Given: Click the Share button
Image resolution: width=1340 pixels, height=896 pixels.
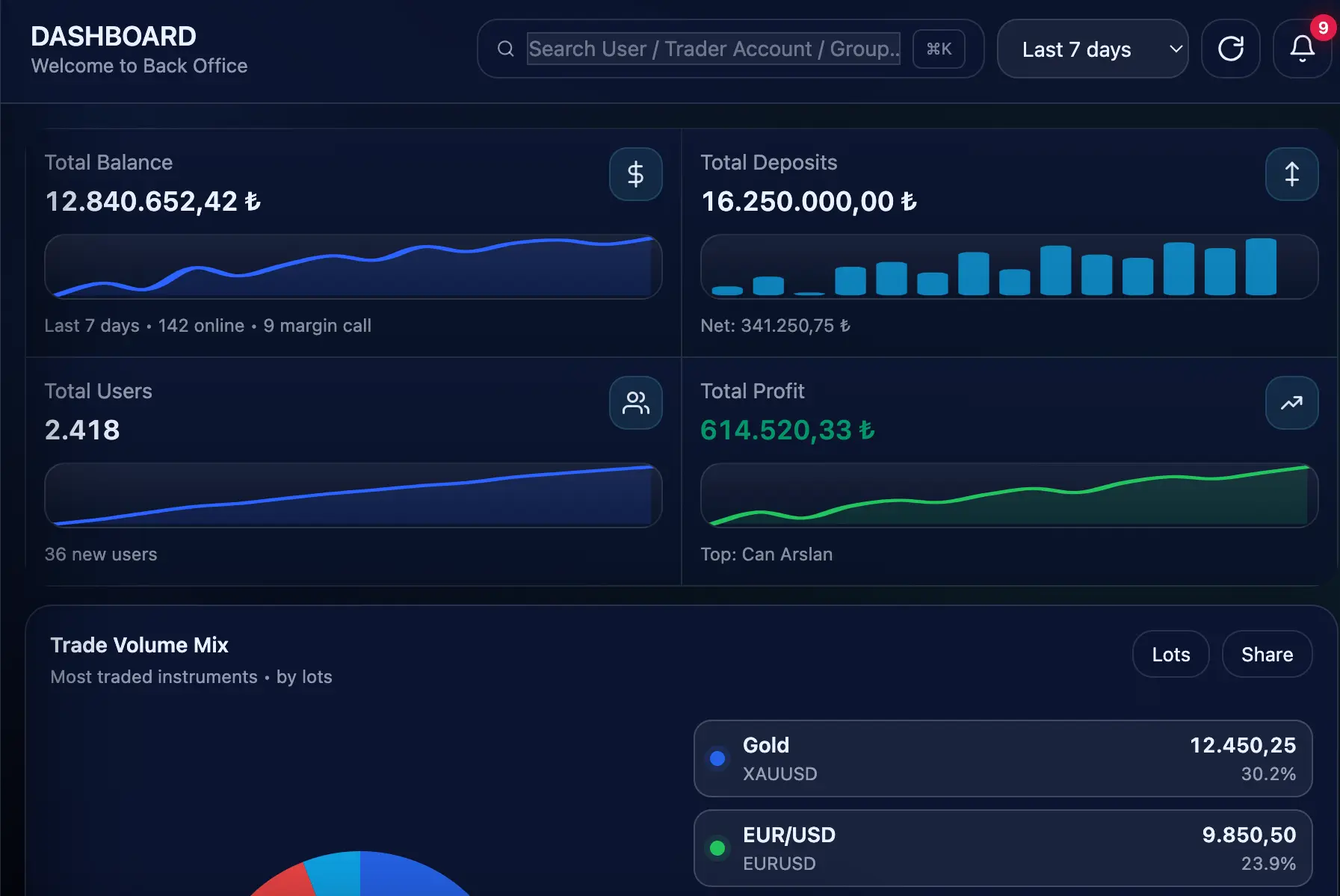Looking at the screenshot, I should click(1267, 655).
